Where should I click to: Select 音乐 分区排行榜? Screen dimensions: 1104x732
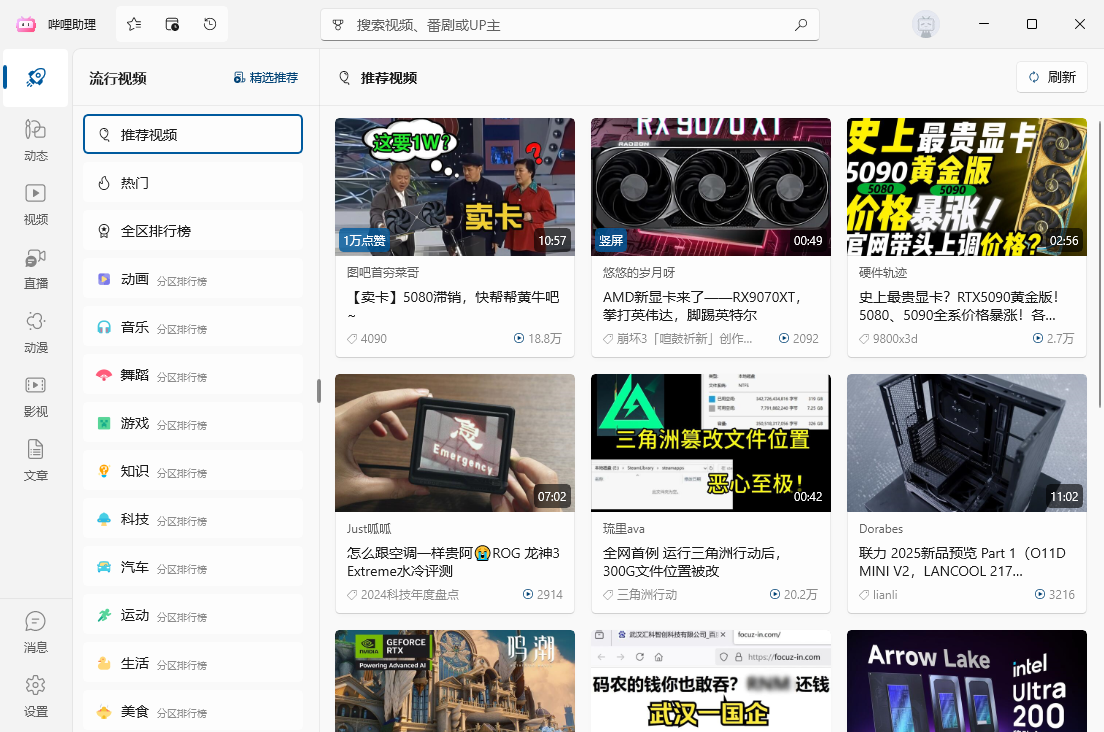pos(193,327)
